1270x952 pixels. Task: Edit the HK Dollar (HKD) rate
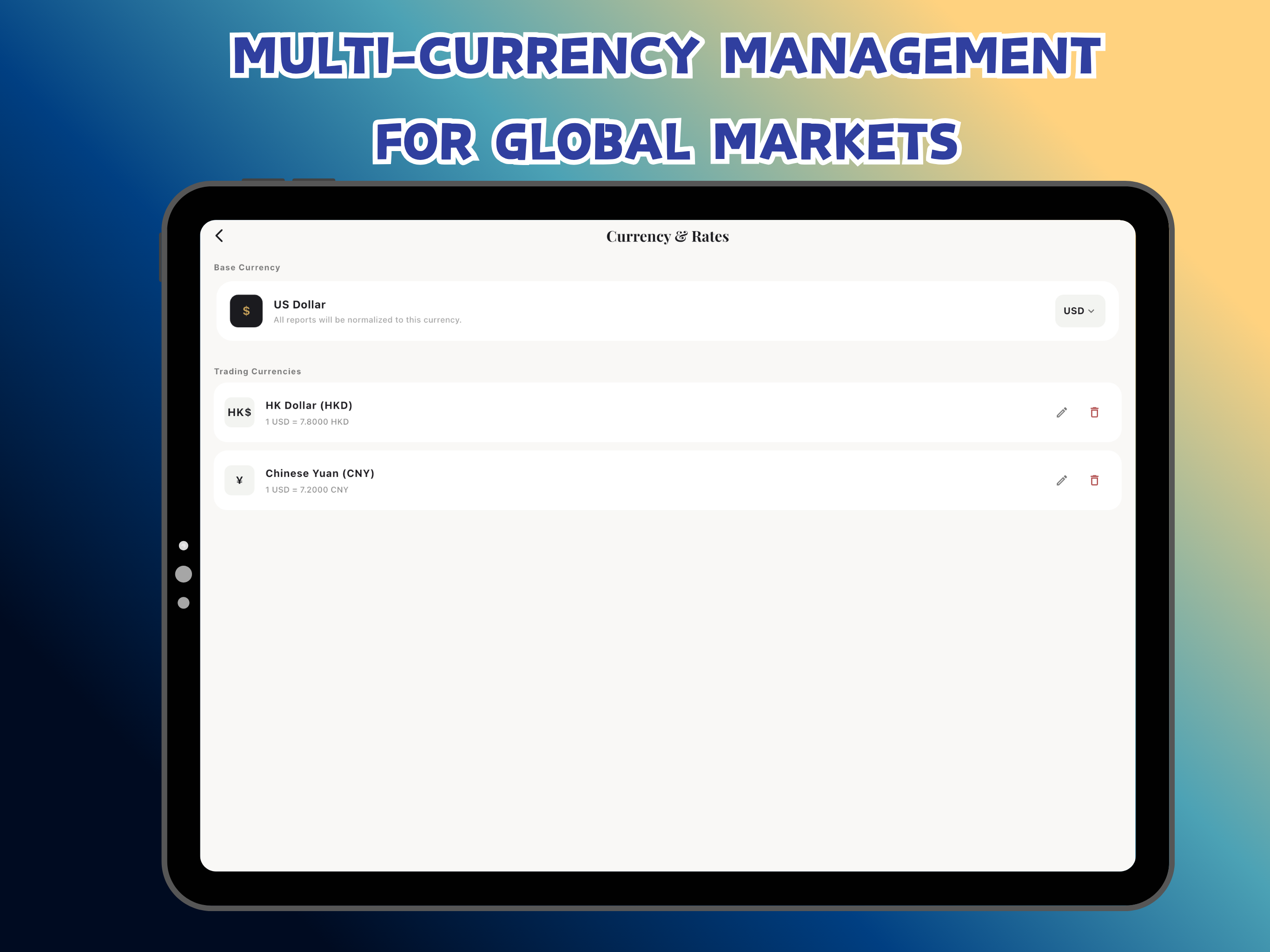coord(1062,412)
